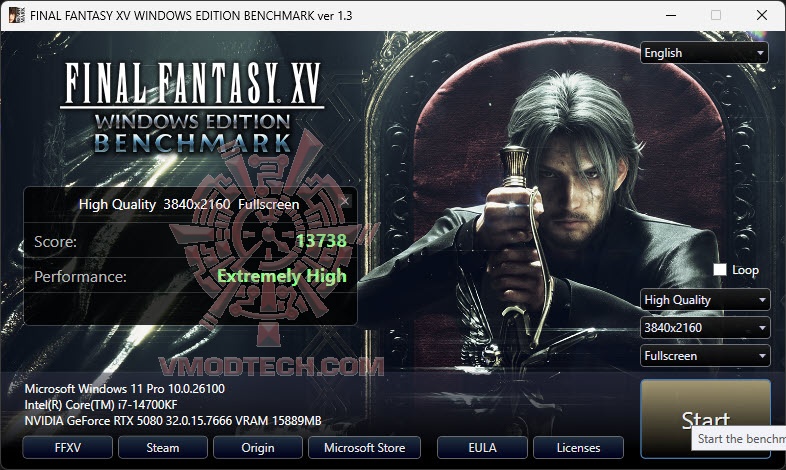The height and width of the screenshot is (470, 786).
Task: Open the Origin store button
Action: click(x=258, y=447)
